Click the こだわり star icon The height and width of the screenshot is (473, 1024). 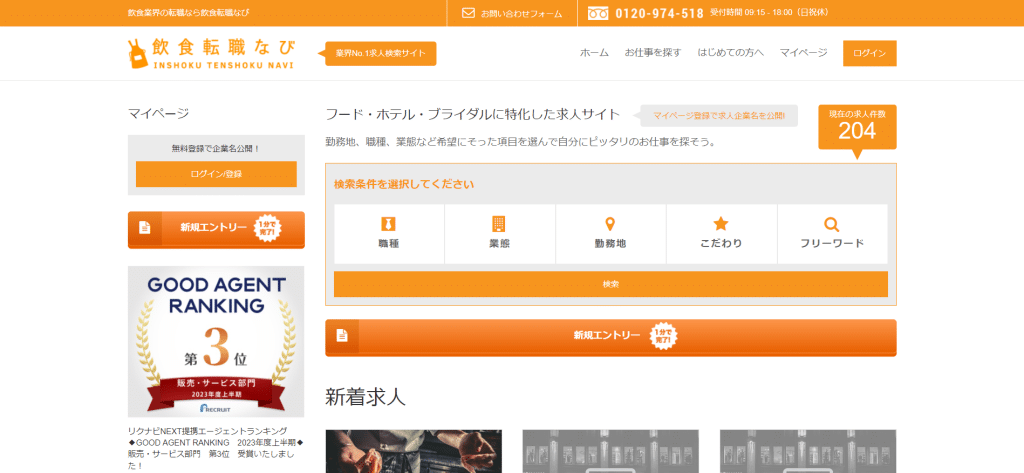[x=721, y=224]
